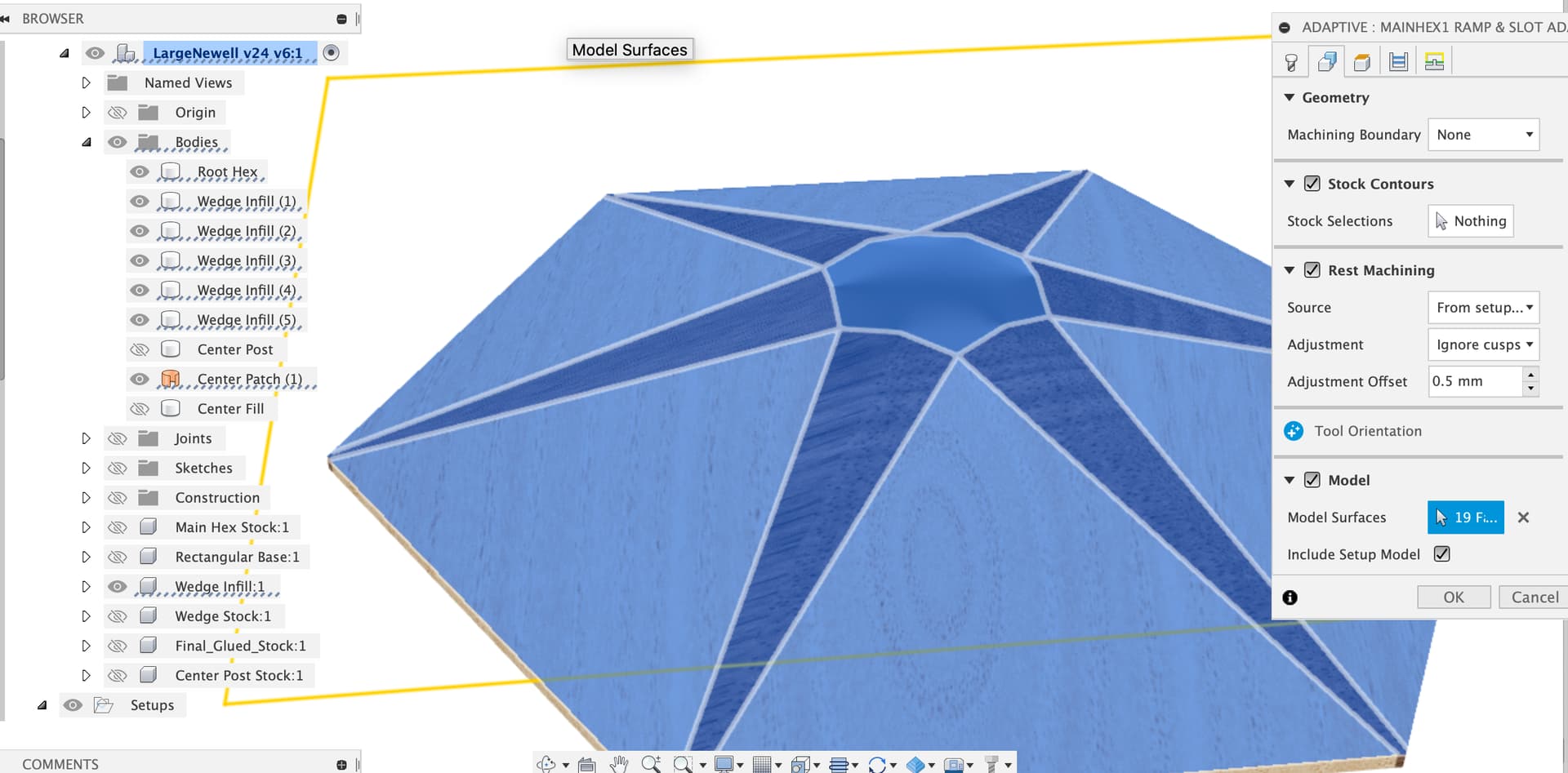Click the info icon in Adaptive dialog
Viewport: 1568px width, 773px height.
pos(1290,598)
